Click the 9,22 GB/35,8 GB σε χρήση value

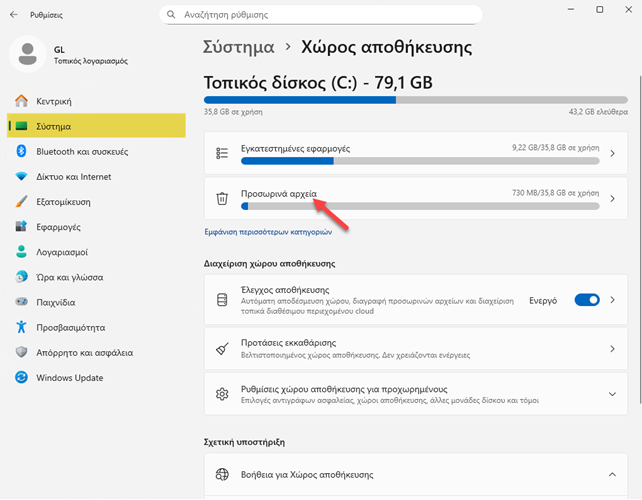[x=556, y=147]
